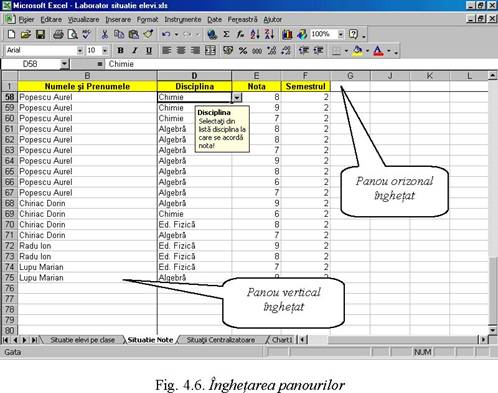
Task: Click the AutoSum sigma icon
Action: tap(226, 34)
